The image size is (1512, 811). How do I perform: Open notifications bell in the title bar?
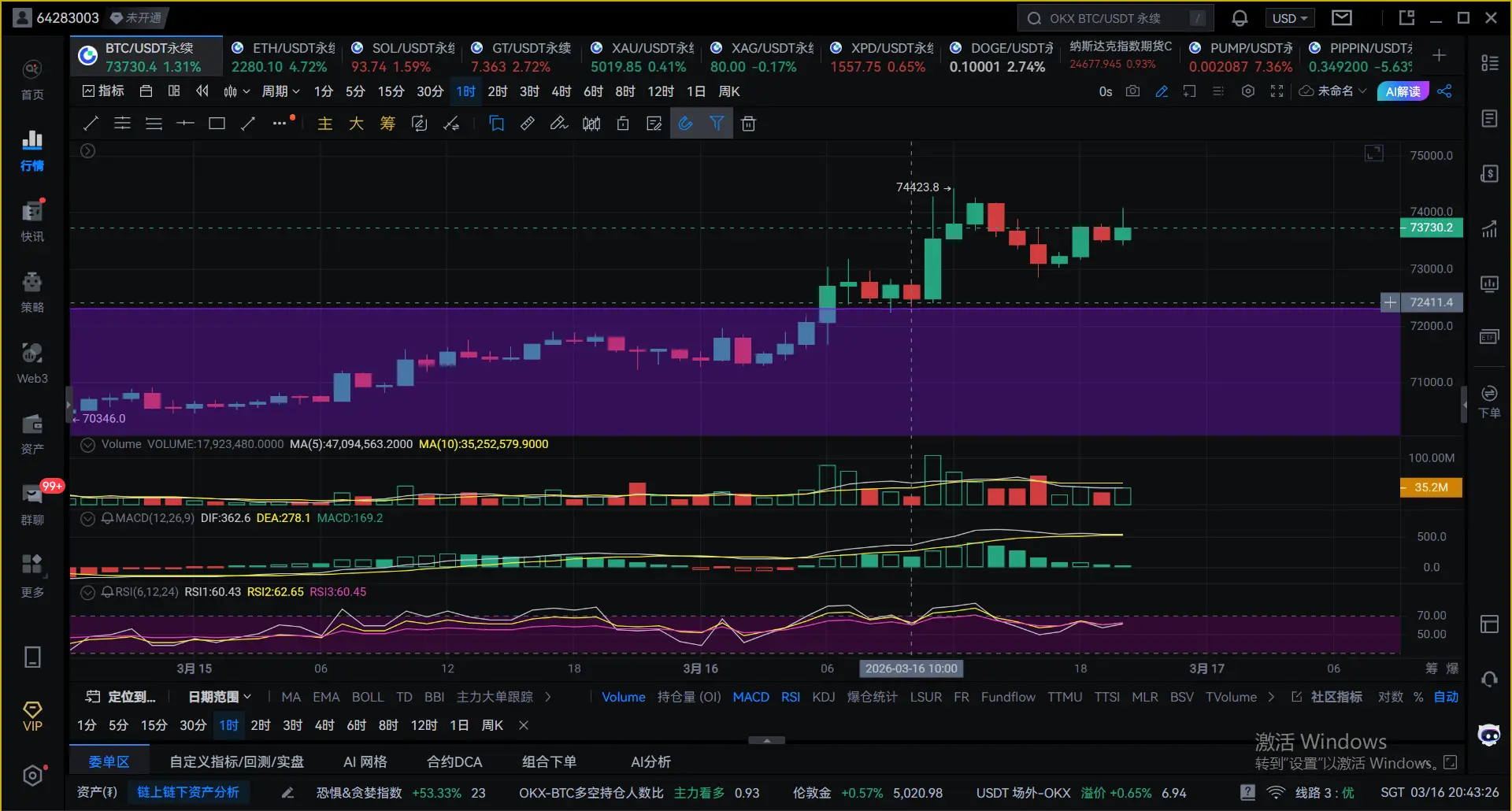coord(1240,18)
